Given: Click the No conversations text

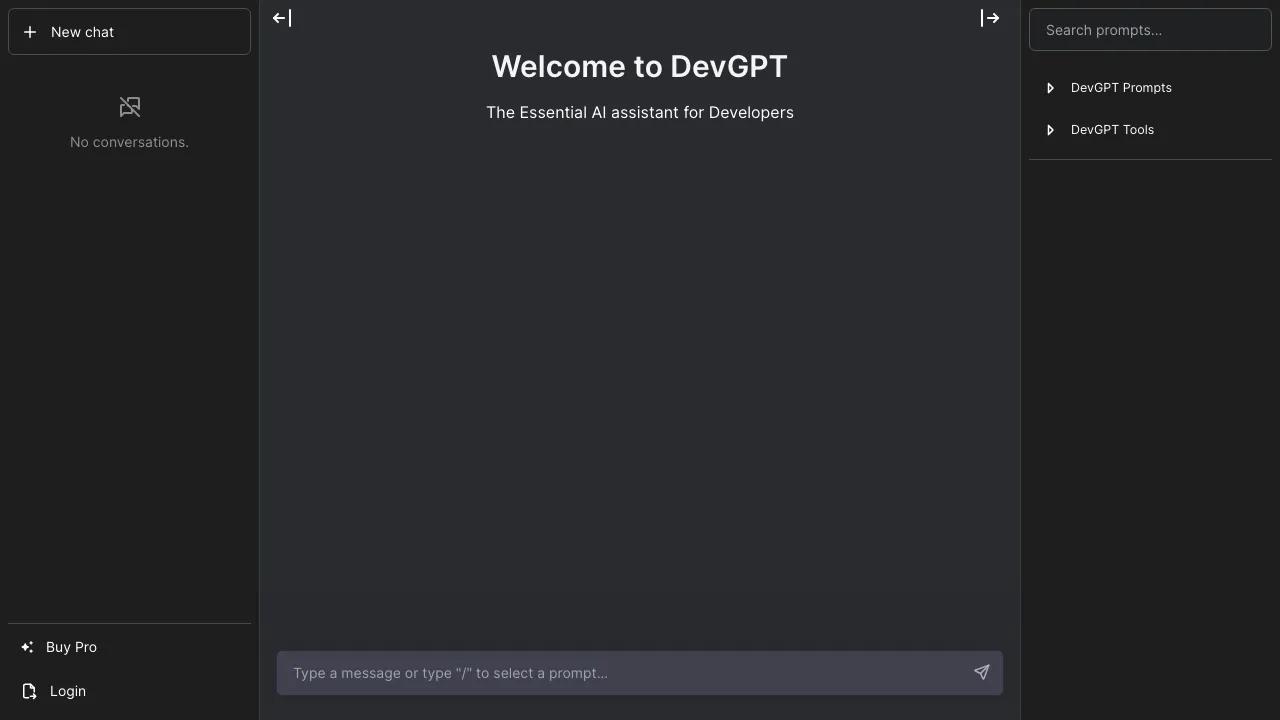Looking at the screenshot, I should pyautogui.click(x=129, y=142).
